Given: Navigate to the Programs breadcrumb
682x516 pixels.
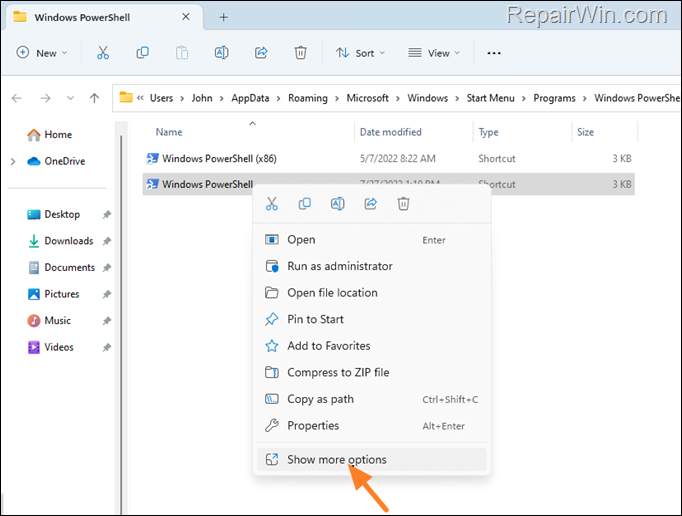Looking at the screenshot, I should (x=554, y=98).
